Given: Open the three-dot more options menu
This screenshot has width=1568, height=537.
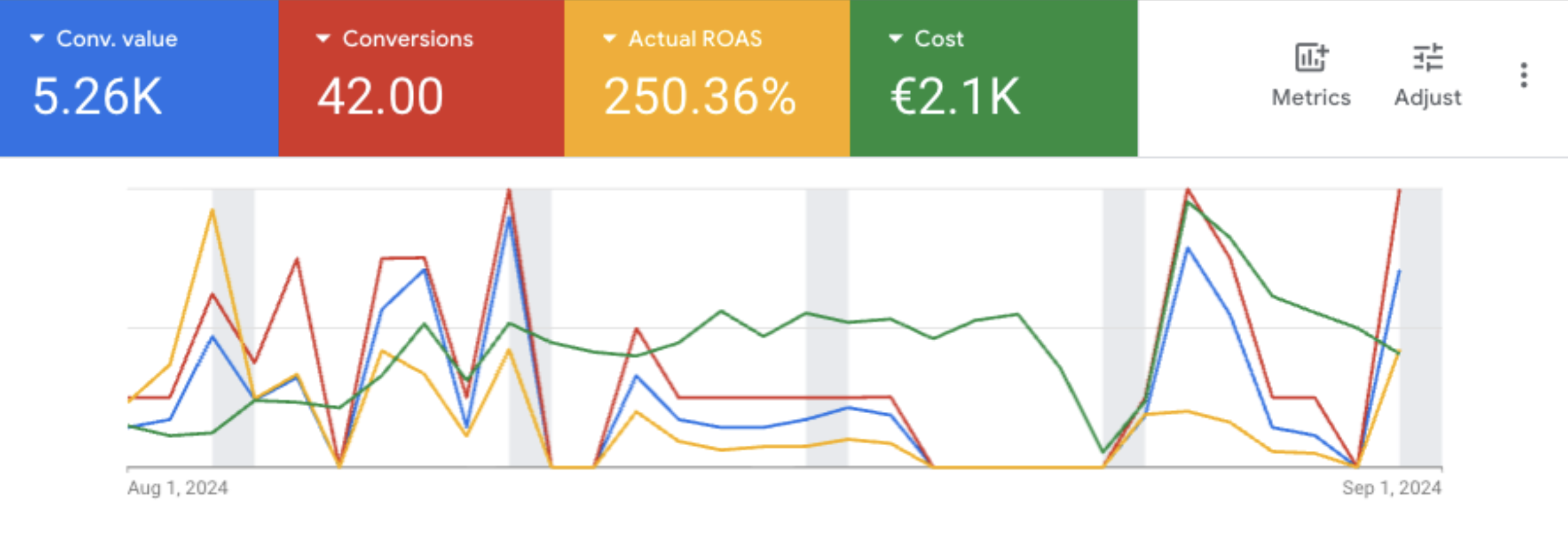Looking at the screenshot, I should click(x=1524, y=76).
